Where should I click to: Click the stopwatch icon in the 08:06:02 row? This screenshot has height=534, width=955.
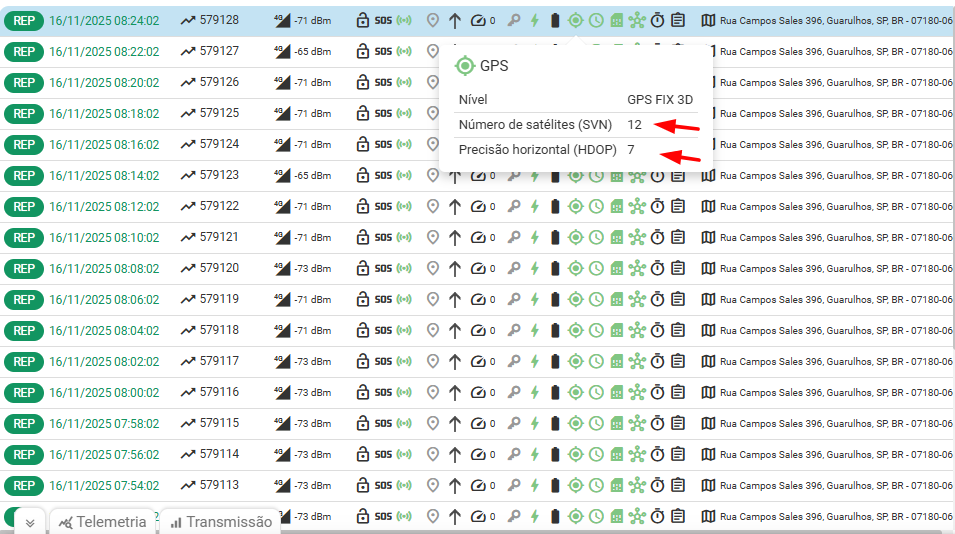click(657, 300)
